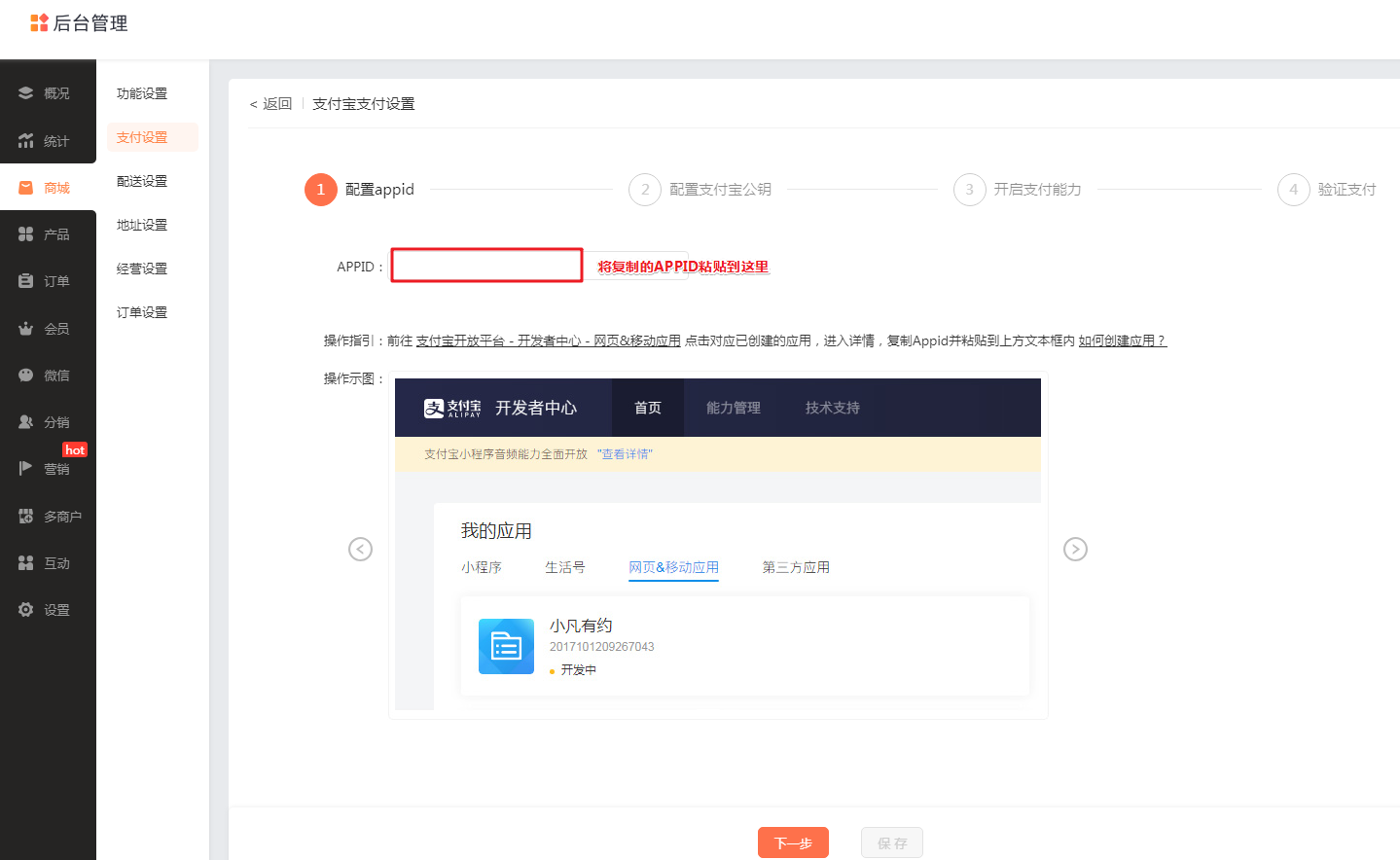The height and width of the screenshot is (860, 1400).
Task: Click 能力管理 tab in example image
Action: pos(734,408)
